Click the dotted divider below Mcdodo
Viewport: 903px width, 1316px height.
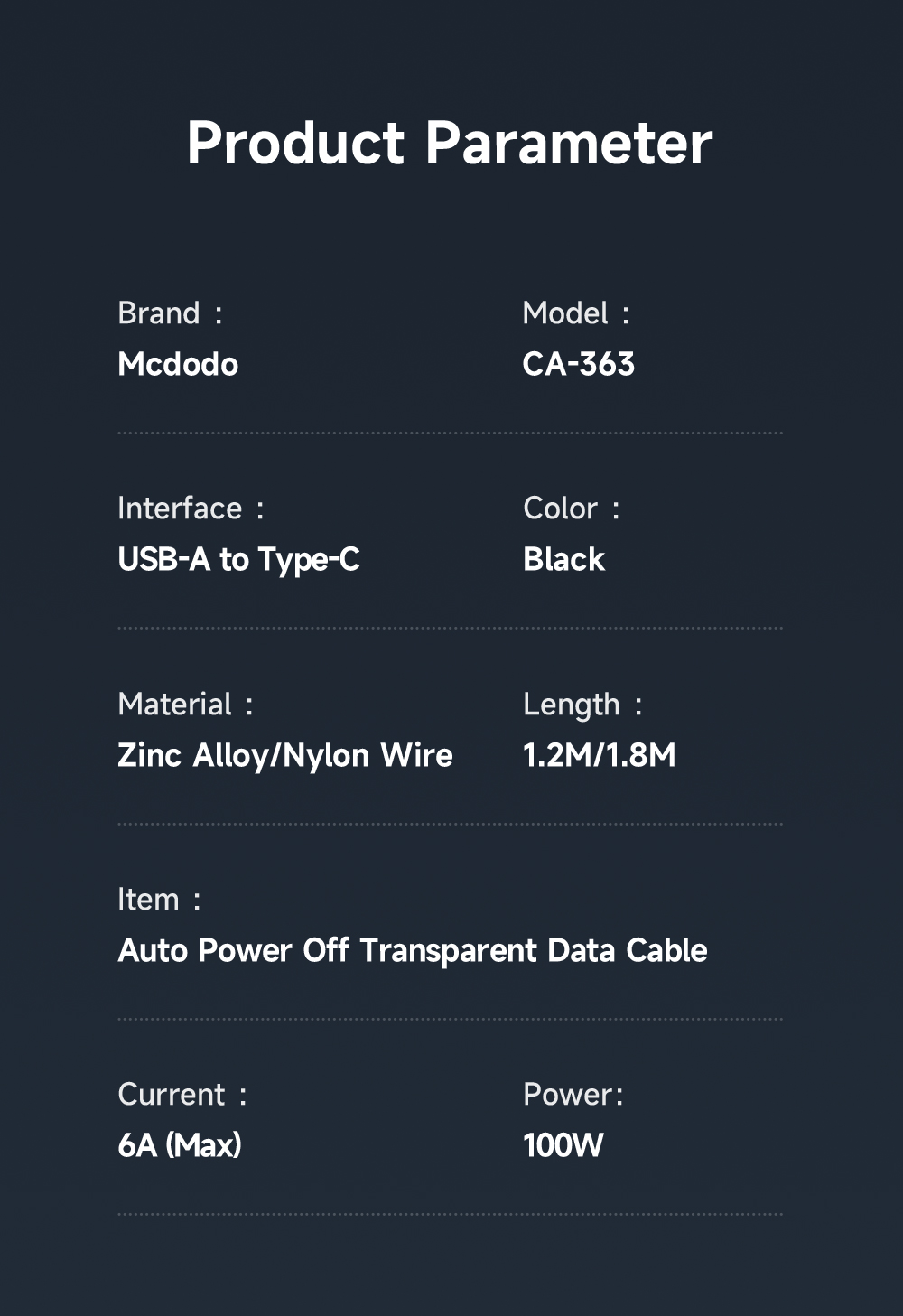450,434
